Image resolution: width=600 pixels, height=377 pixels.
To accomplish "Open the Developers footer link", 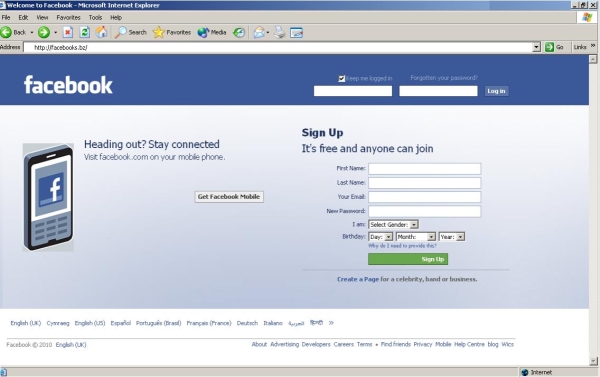I will (x=316, y=344).
